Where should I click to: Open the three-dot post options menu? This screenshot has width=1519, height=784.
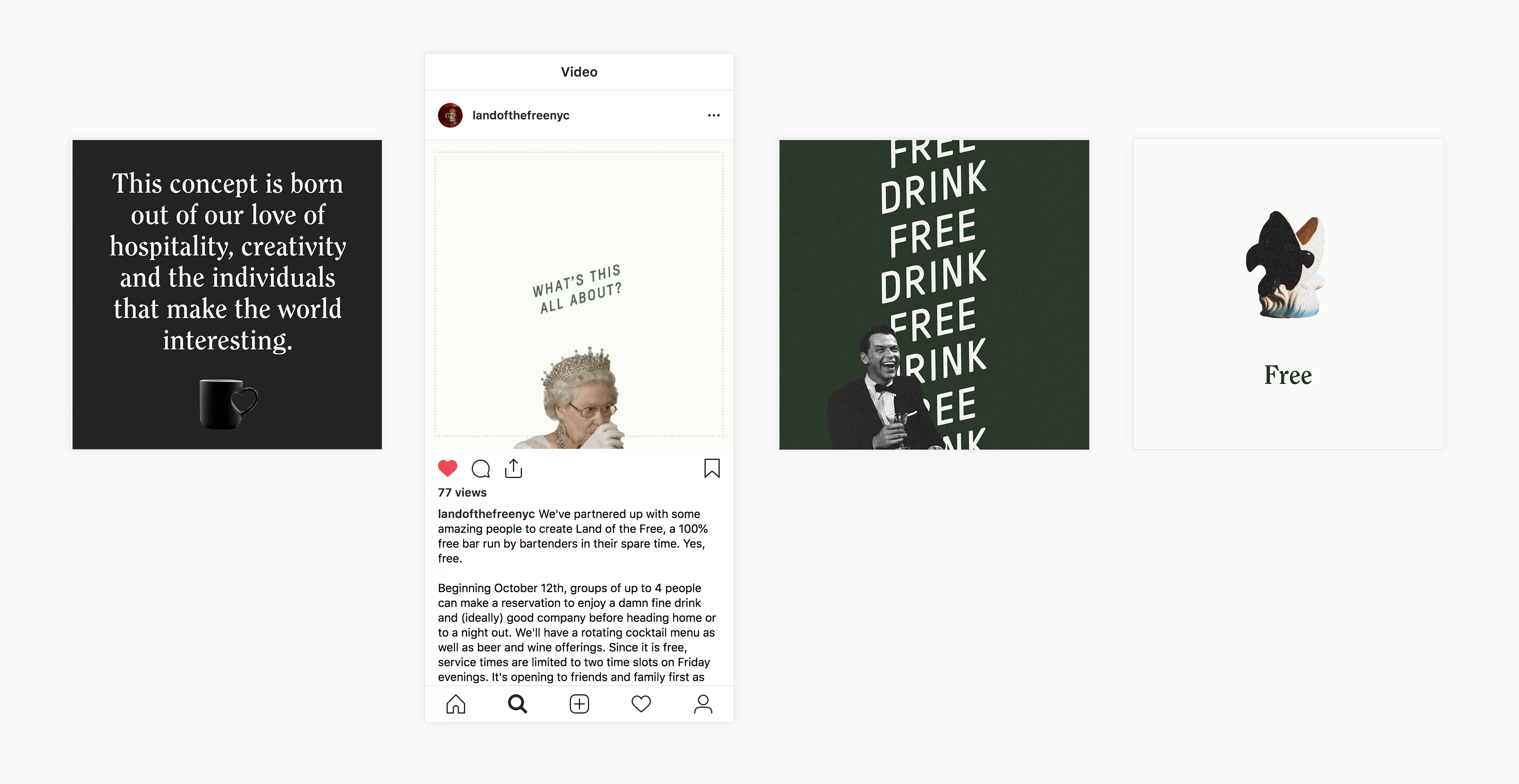tap(714, 116)
